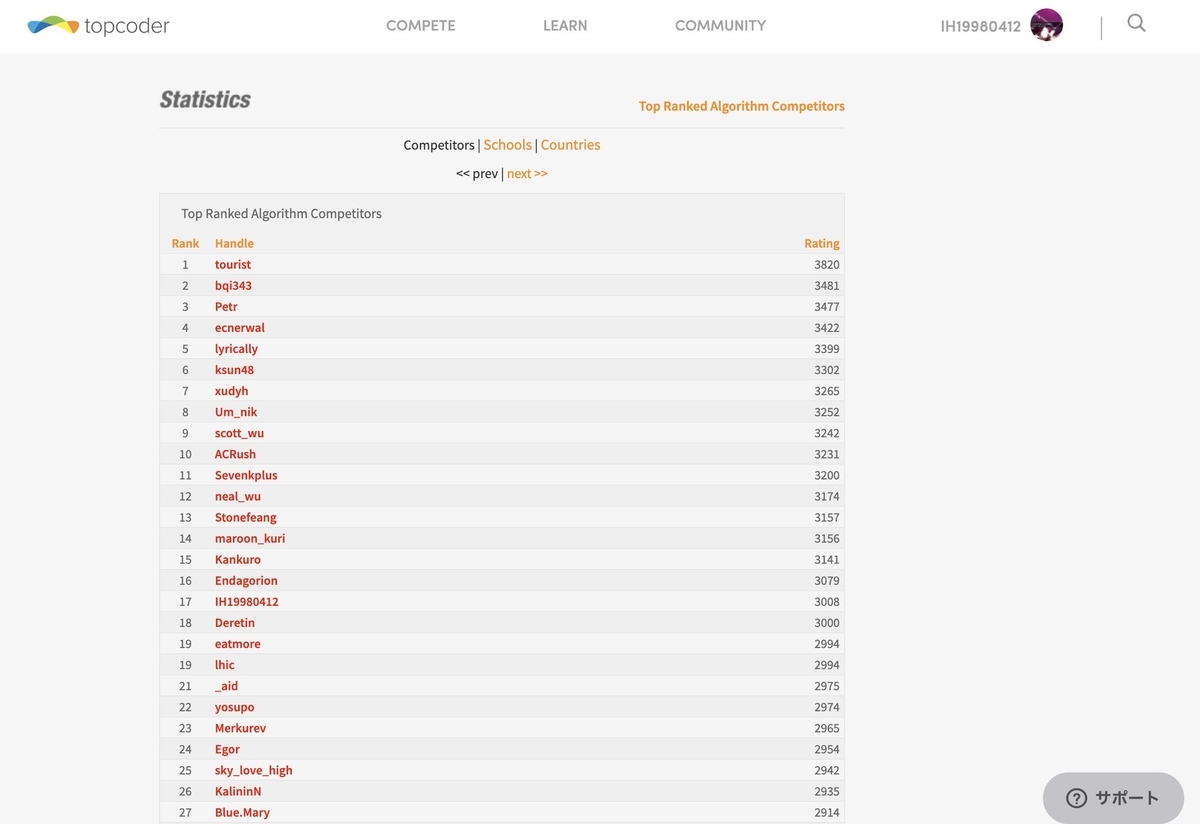The height and width of the screenshot is (824, 1200).
Task: Open Sevenkplus's profile
Action: [x=246, y=475]
